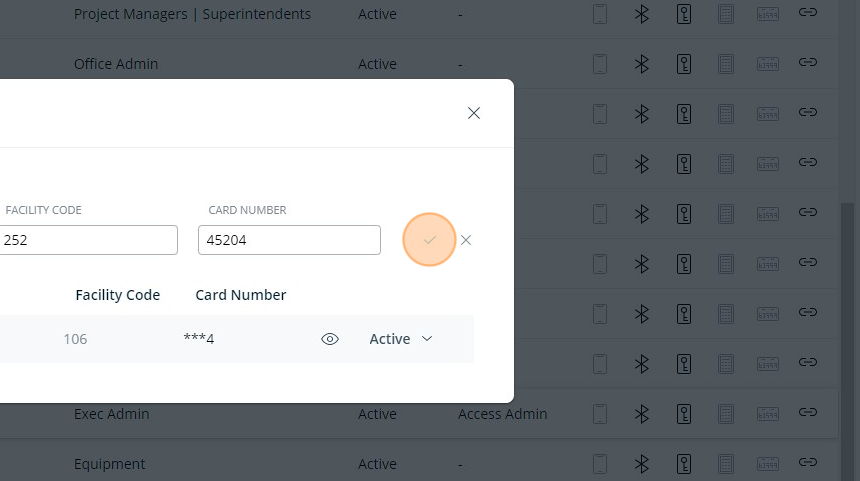The image size is (860, 481).
Task: Reveal the masked card number with eye icon
Action: [330, 339]
